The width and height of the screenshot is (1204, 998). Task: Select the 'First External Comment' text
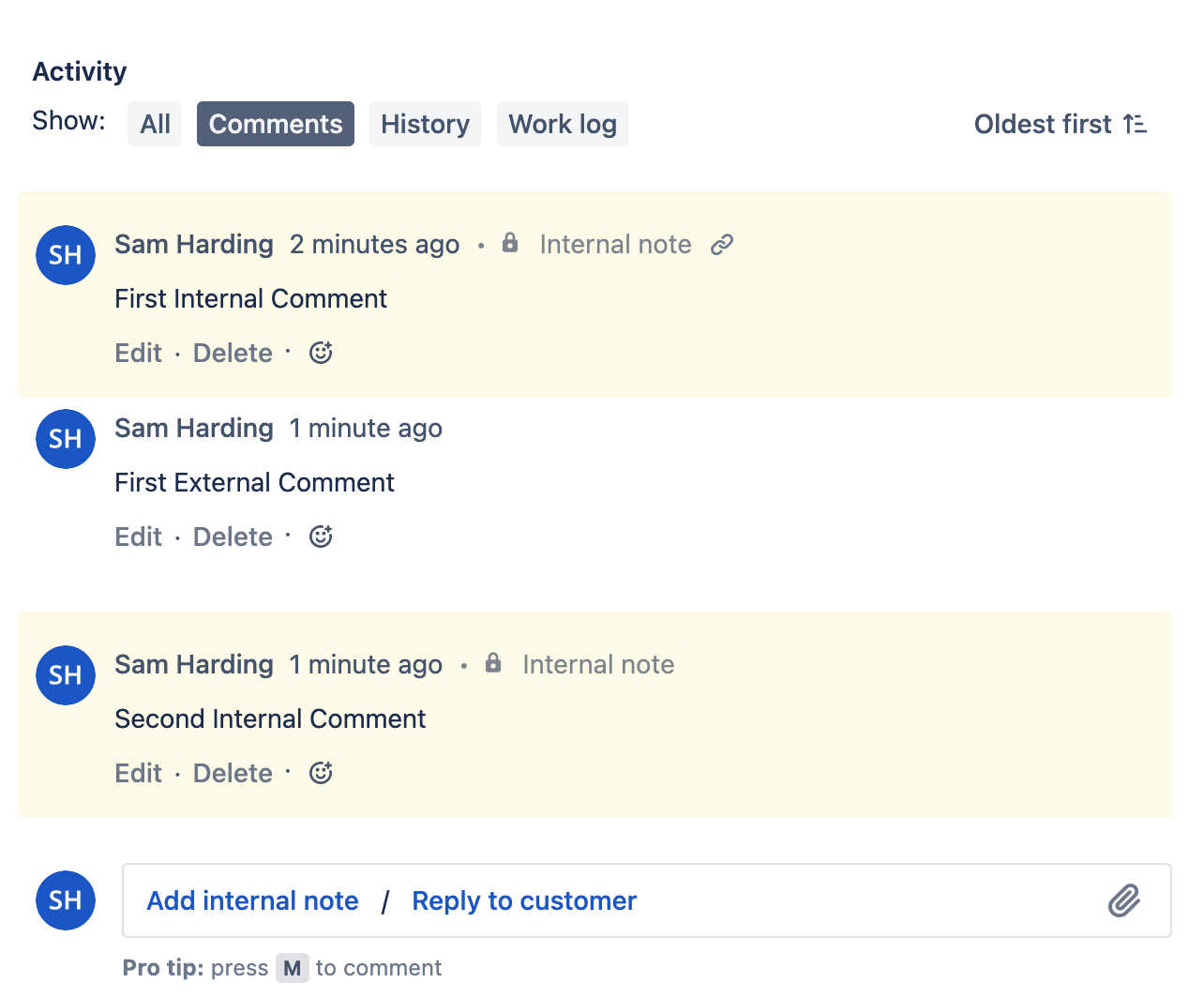254,482
